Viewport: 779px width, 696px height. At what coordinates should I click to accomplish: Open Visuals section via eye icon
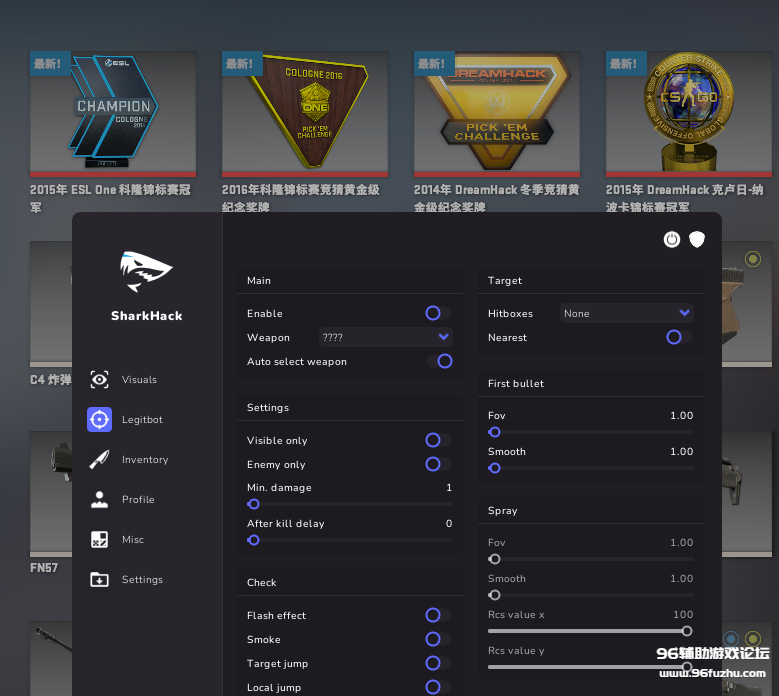99,380
